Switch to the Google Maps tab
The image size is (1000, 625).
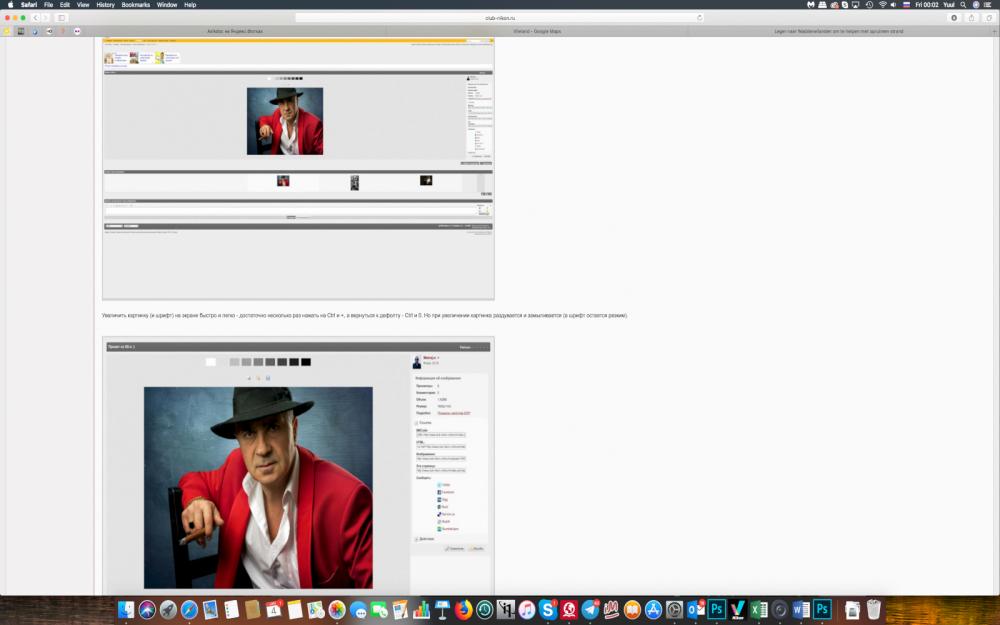[x=537, y=31]
